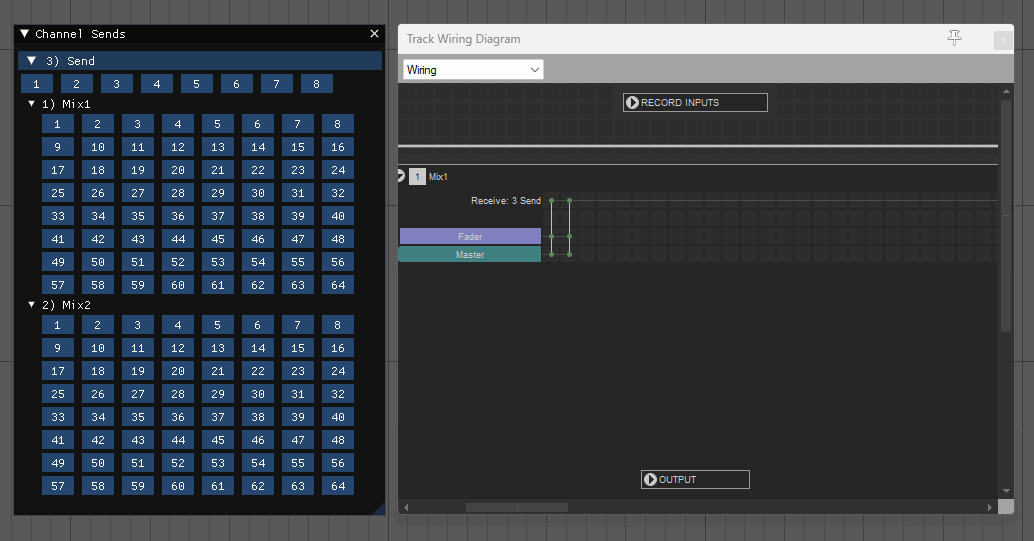Toggle Mix2 channel 1
Image resolution: width=1034 pixels, height=541 pixels.
(x=58, y=325)
